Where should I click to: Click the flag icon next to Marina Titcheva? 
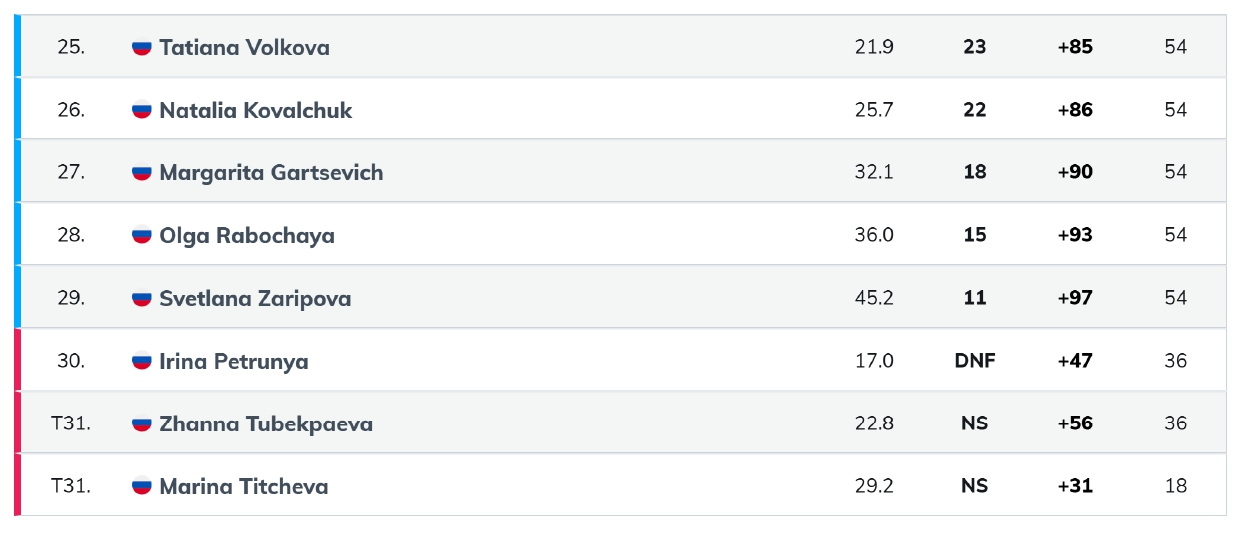click(142, 487)
